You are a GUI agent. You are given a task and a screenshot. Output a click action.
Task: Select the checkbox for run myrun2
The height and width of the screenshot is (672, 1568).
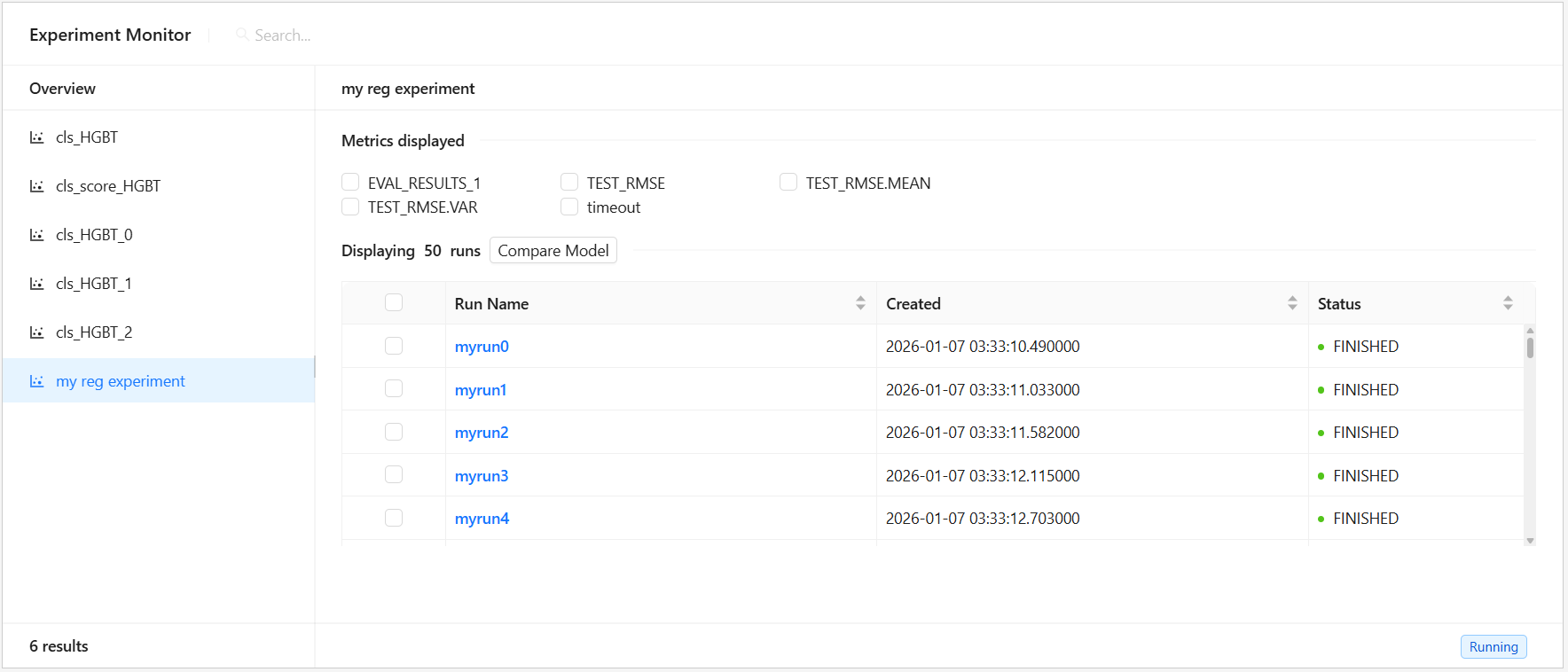click(394, 433)
